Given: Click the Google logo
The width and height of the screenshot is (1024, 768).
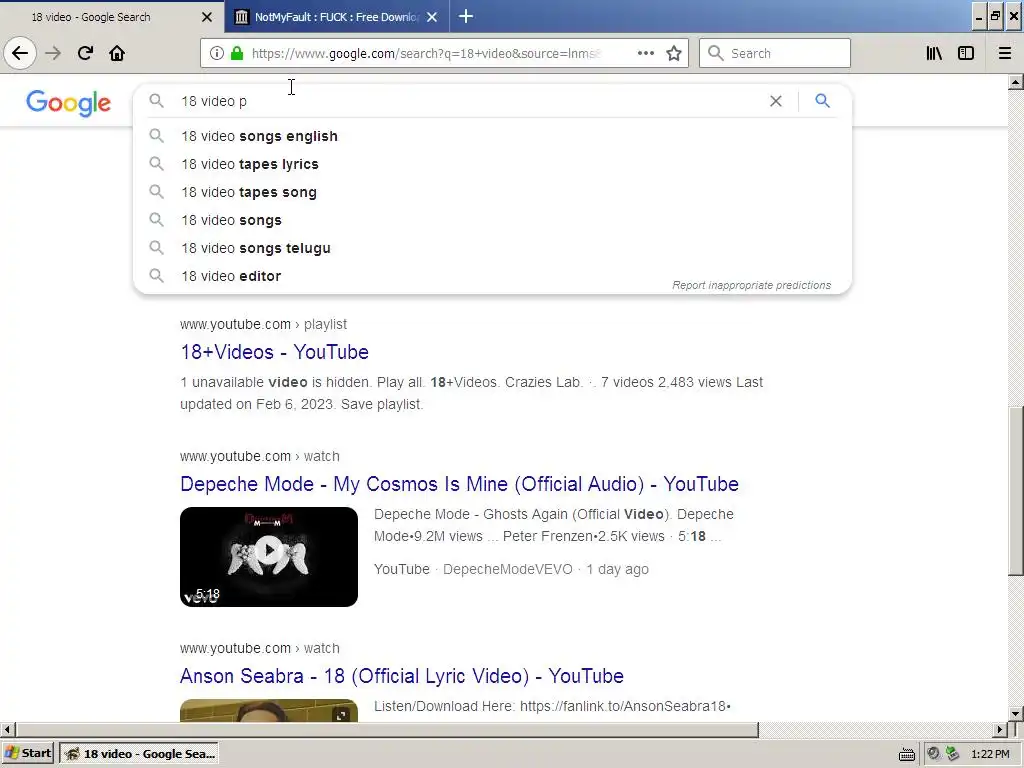Looking at the screenshot, I should 69,103.
